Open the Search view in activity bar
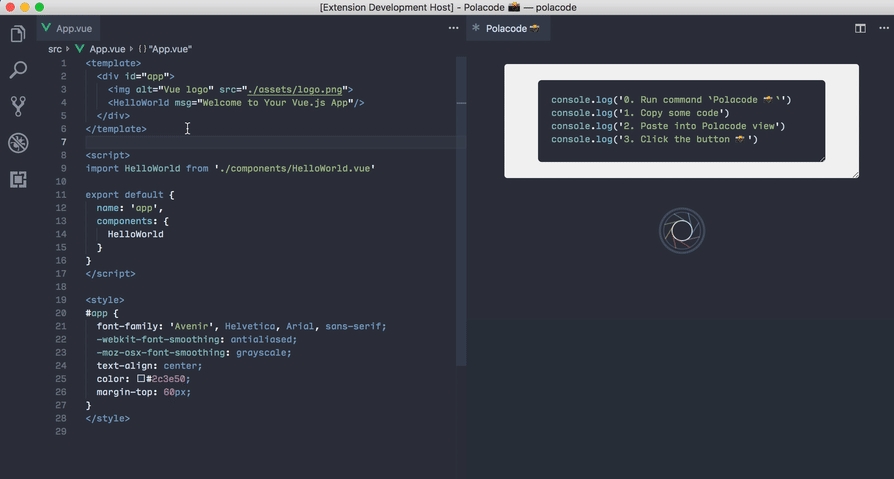Image resolution: width=894 pixels, height=479 pixels. pos(18,70)
